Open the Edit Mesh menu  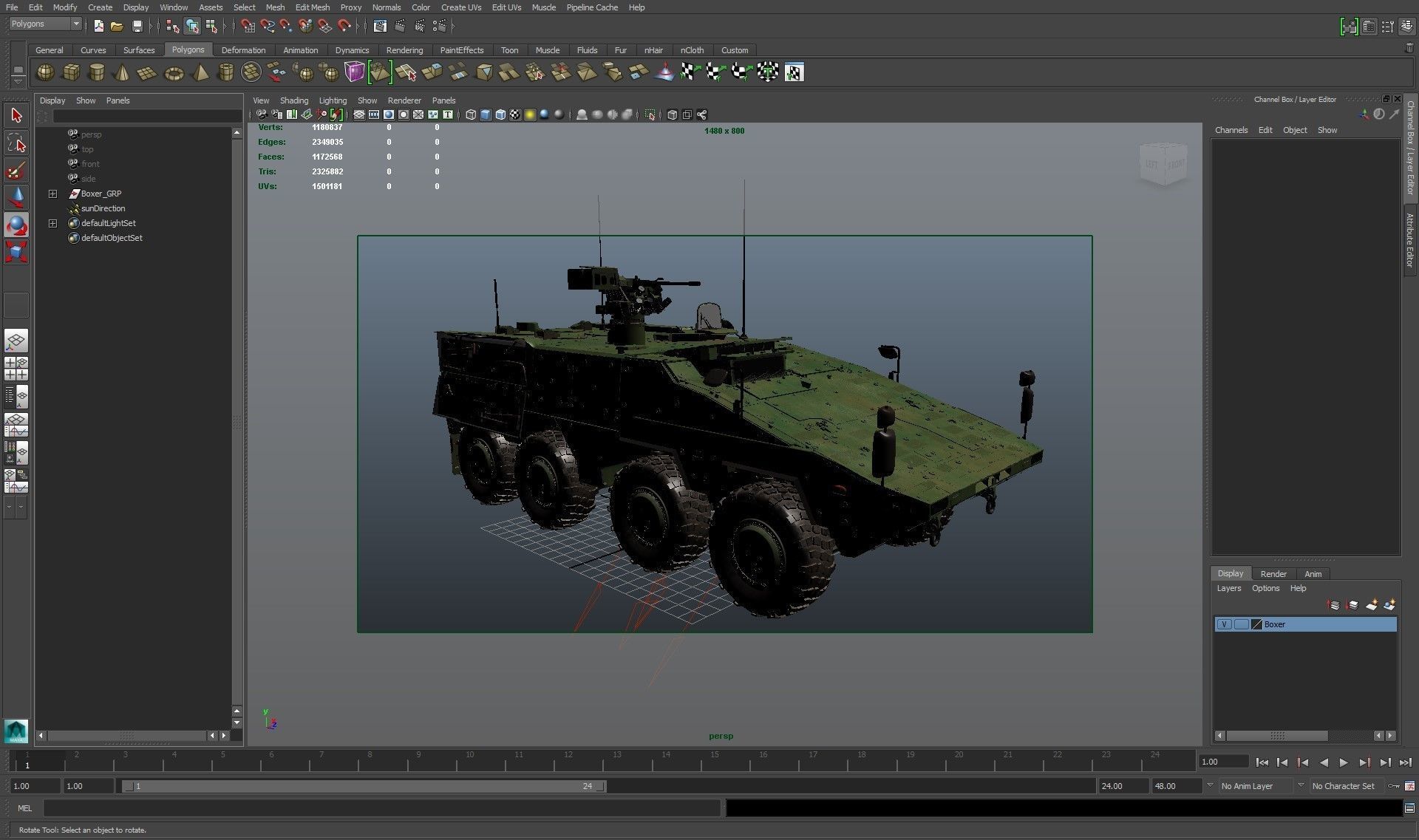(312, 7)
